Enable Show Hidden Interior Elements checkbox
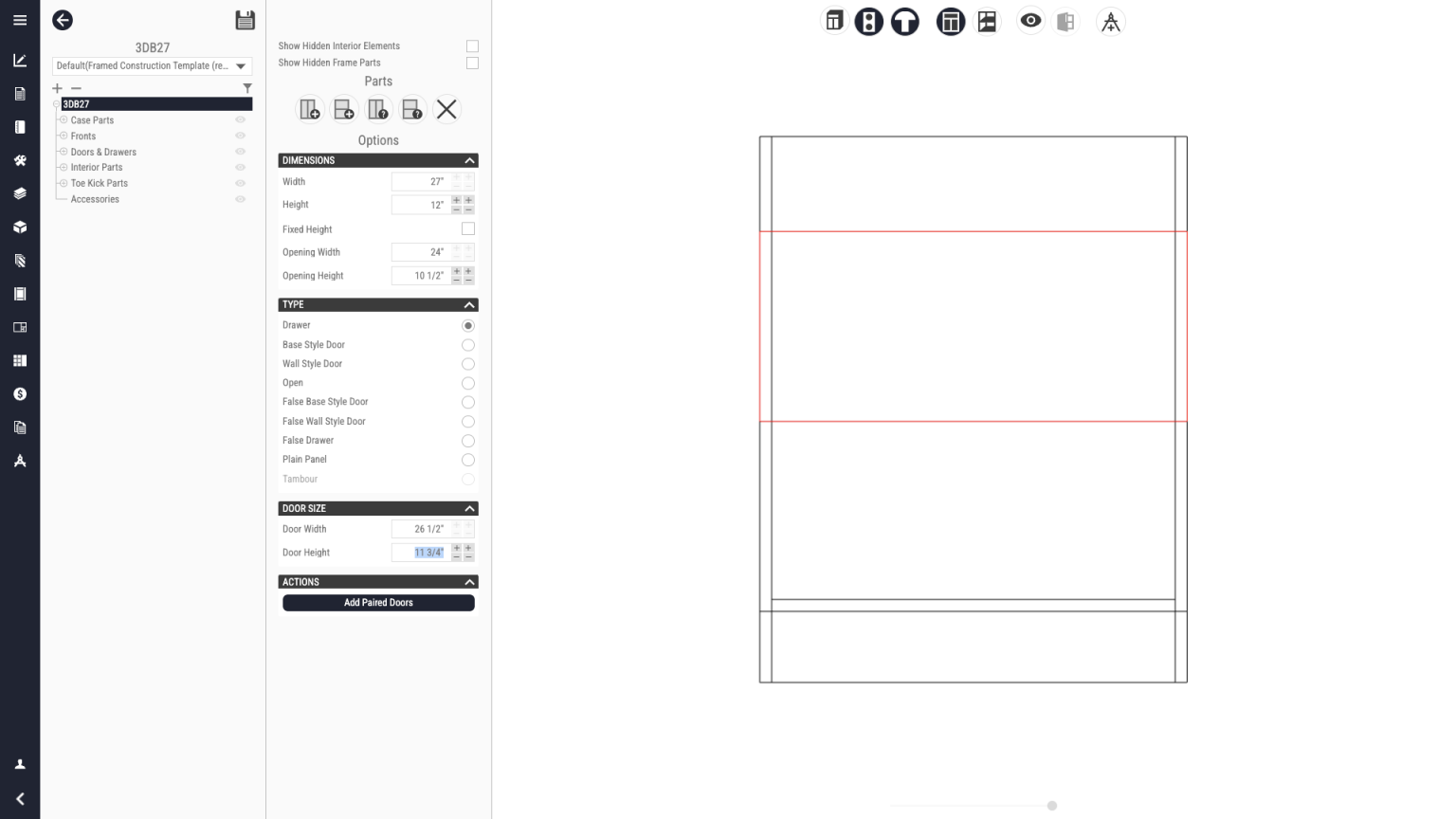This screenshot has height=819, width=1456. click(472, 46)
